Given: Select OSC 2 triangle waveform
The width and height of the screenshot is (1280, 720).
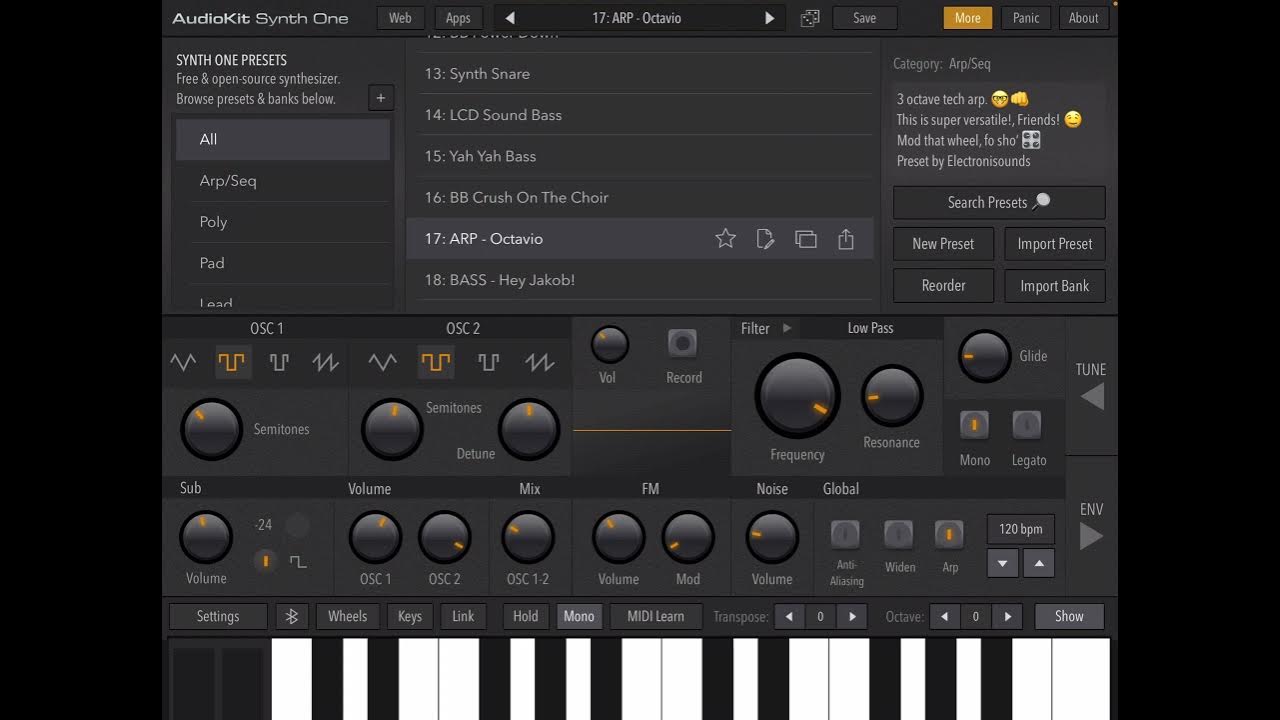Looking at the screenshot, I should click(383, 362).
